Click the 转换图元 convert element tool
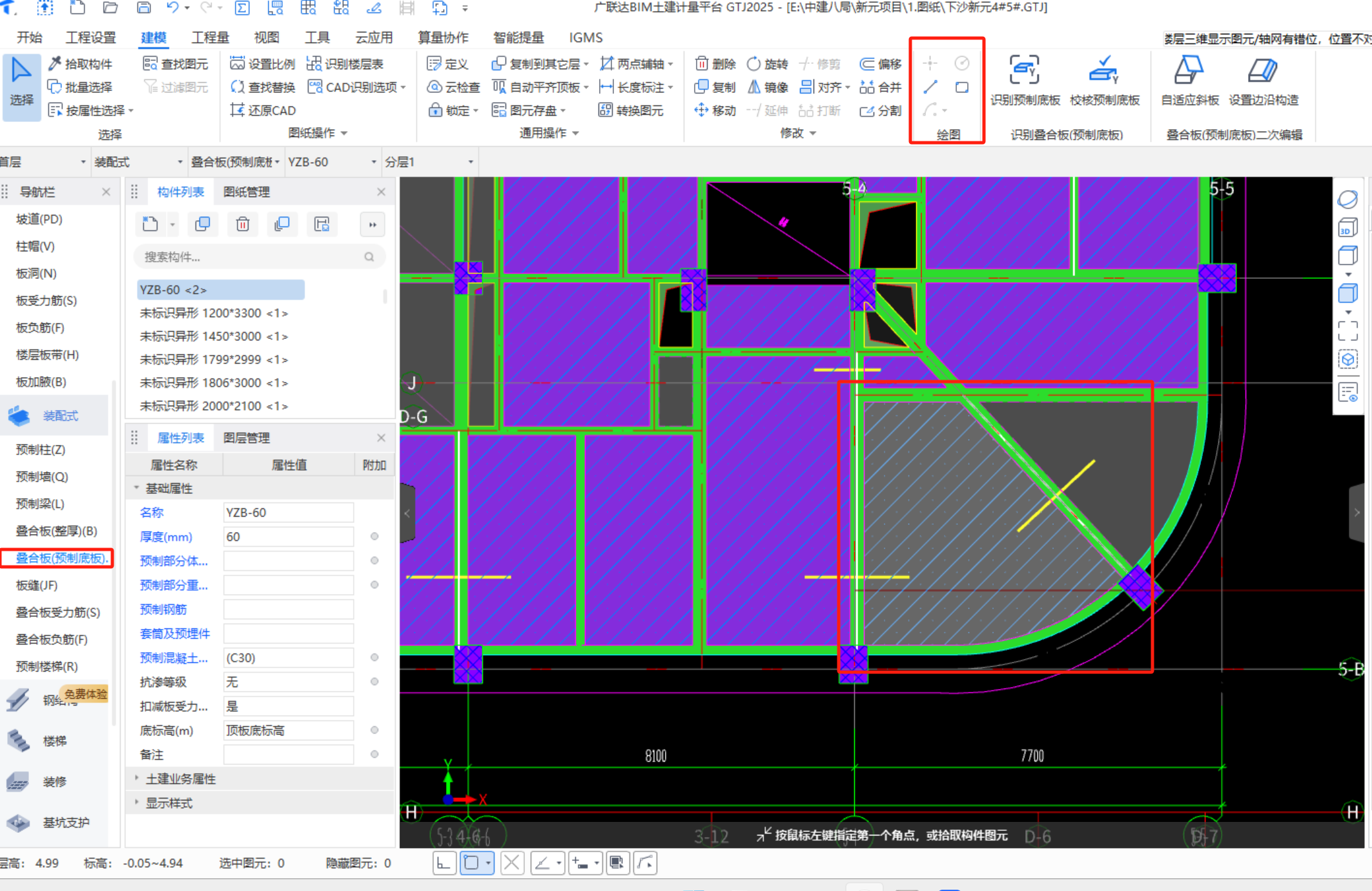 pos(631,110)
